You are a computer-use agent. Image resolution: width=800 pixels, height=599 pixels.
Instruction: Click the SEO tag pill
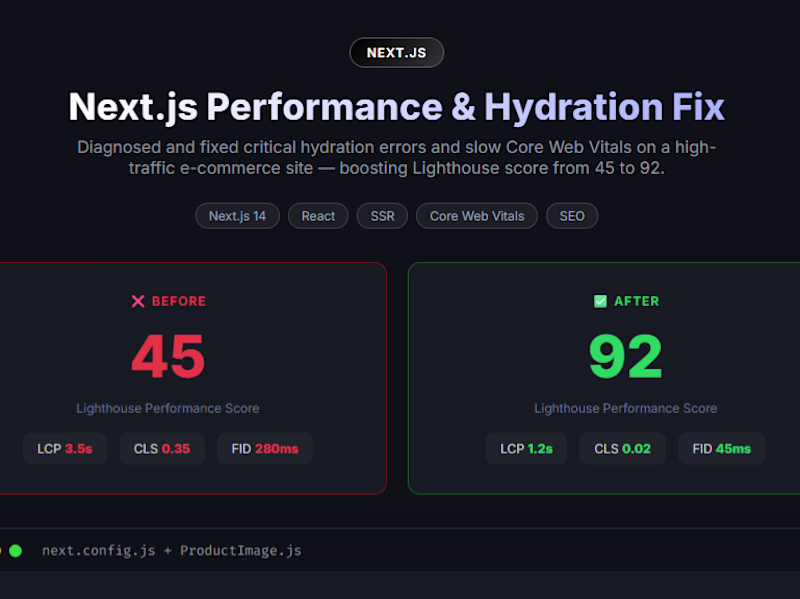click(572, 216)
